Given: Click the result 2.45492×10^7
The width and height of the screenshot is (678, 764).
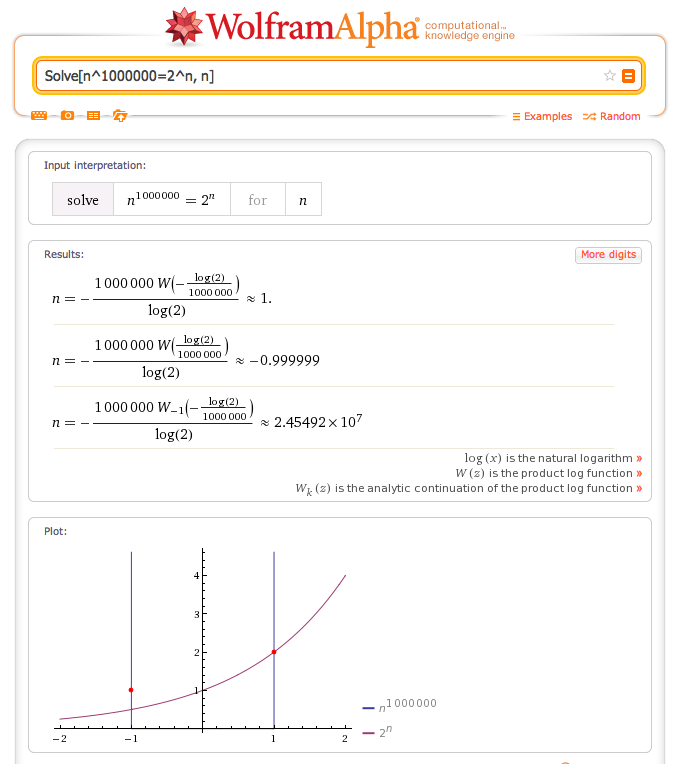Looking at the screenshot, I should click(x=207, y=420).
